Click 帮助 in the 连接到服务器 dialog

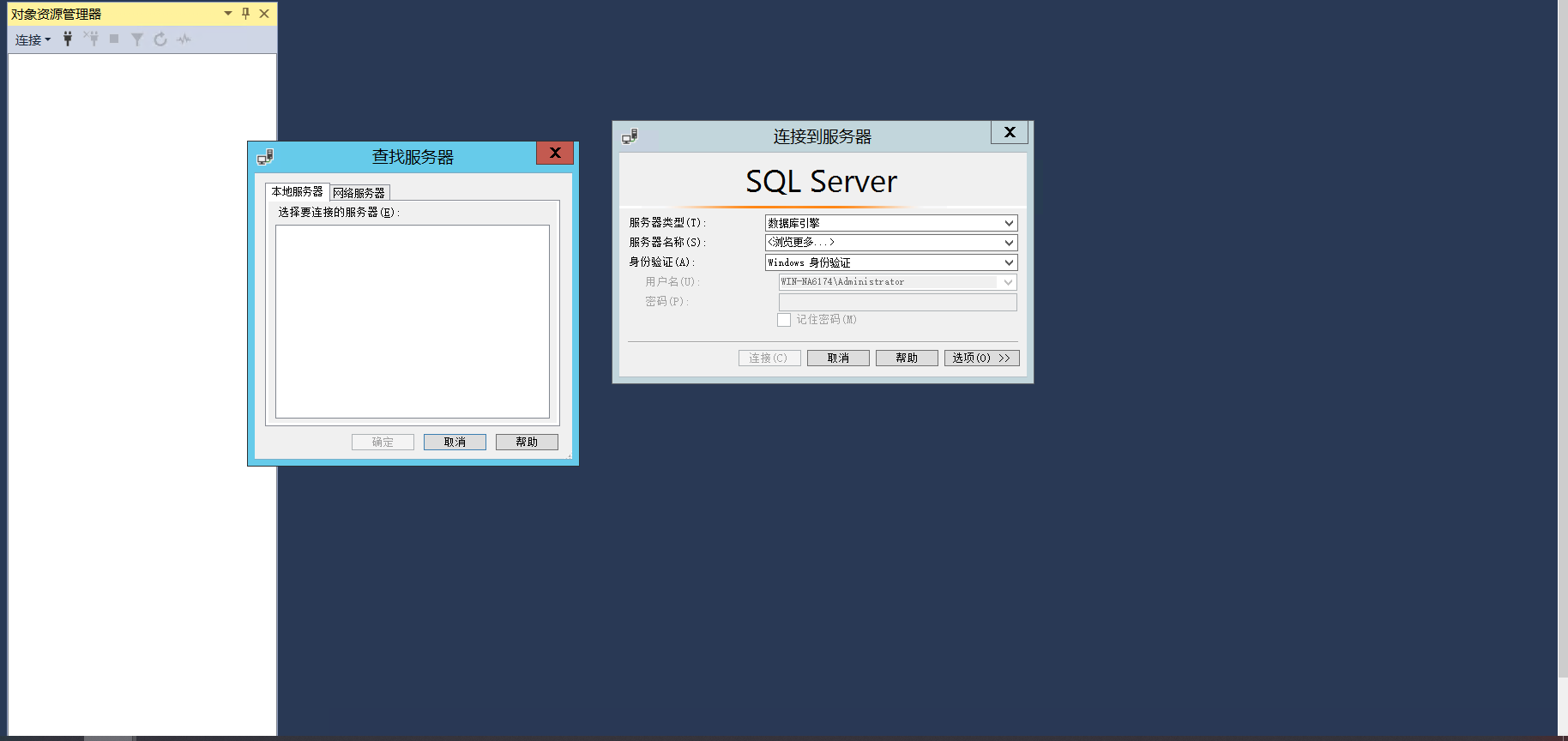(x=907, y=358)
